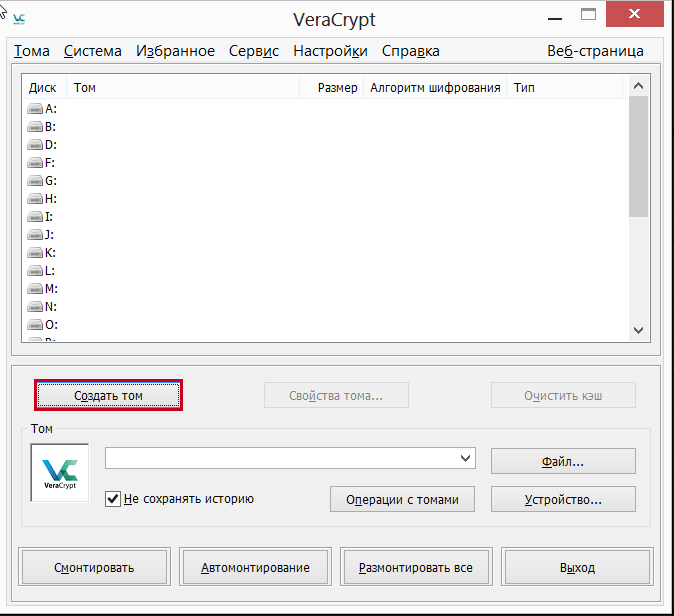Click the Устройство... button
The width and height of the screenshot is (674, 616).
point(563,499)
